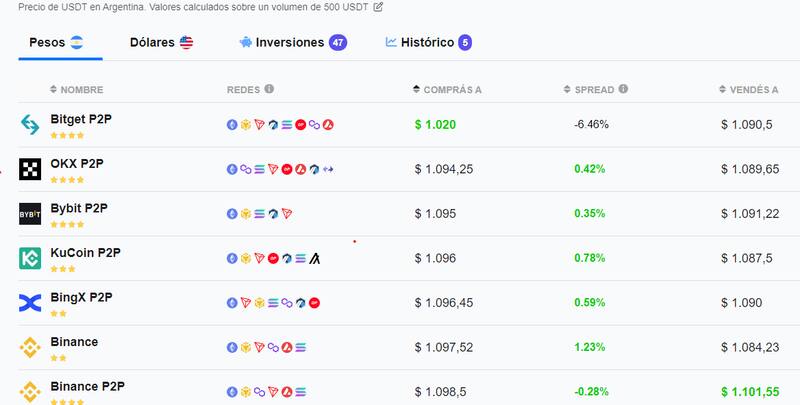Viewport: 800px width, 405px height.
Task: Click Bitget P2P buy price $ 1.020
Action: [x=435, y=125]
